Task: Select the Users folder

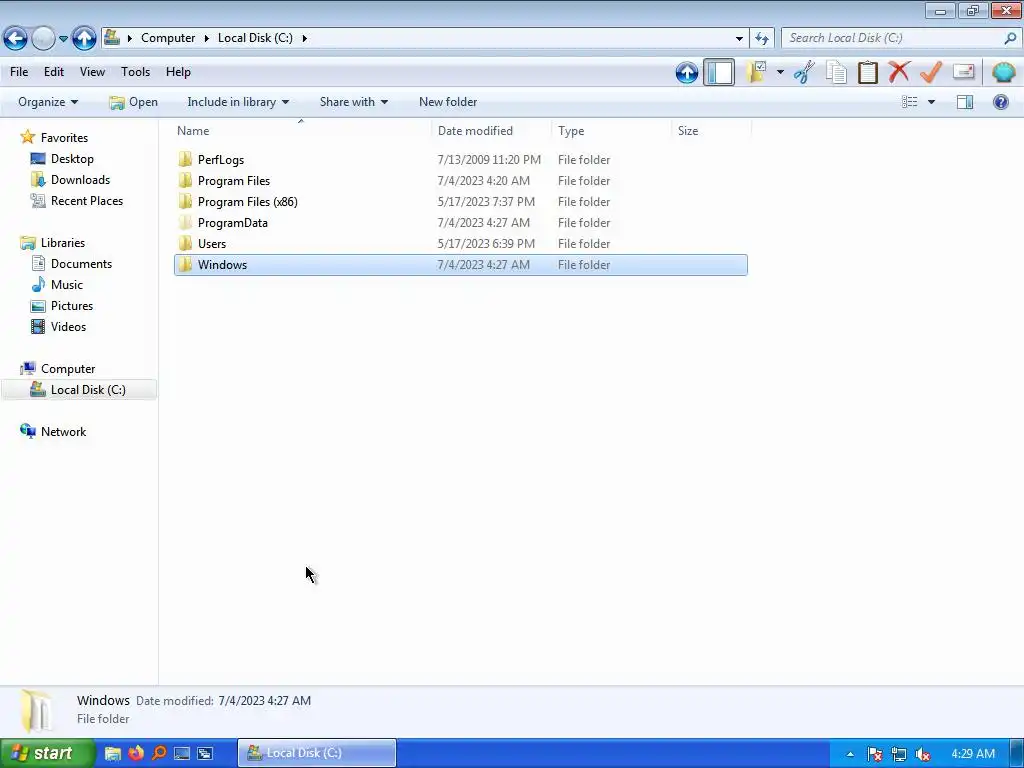Action: point(461,244)
